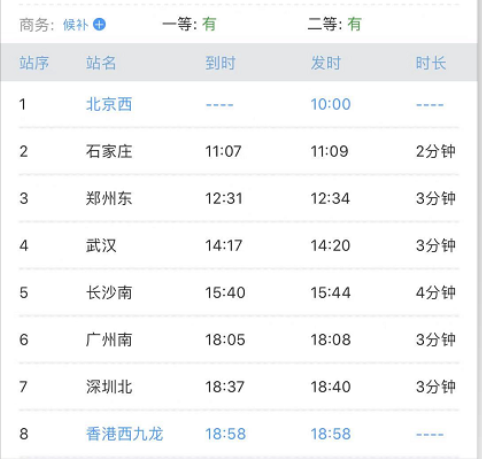This screenshot has height=459, width=482.
Task: Click departure time 11:09
Action: tap(329, 151)
